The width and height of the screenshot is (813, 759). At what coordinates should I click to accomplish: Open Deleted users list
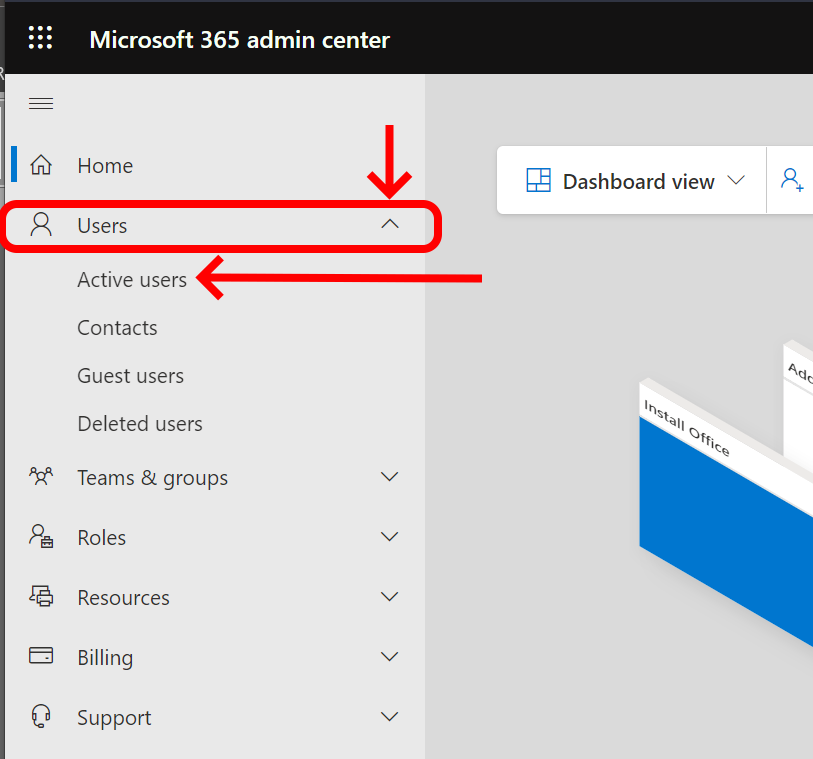(140, 424)
